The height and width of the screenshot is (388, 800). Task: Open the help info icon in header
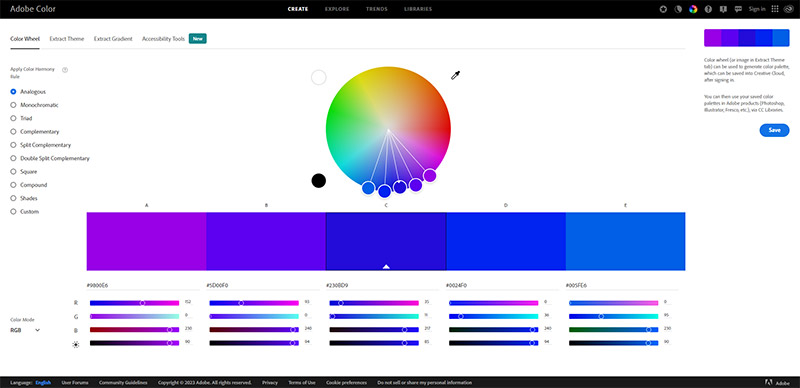pos(708,9)
